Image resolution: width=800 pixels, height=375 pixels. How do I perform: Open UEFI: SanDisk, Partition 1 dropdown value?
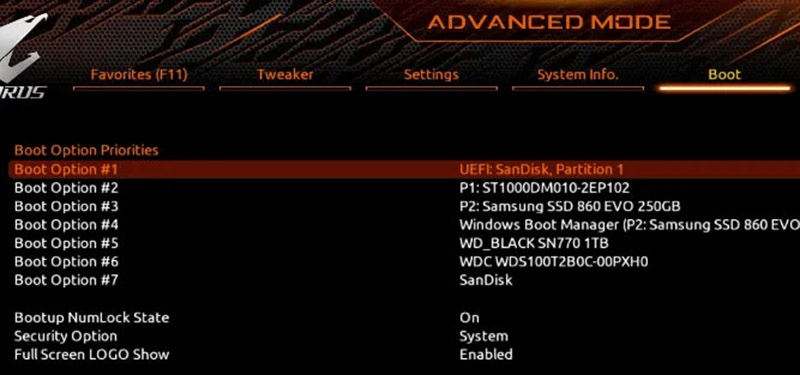(x=541, y=169)
